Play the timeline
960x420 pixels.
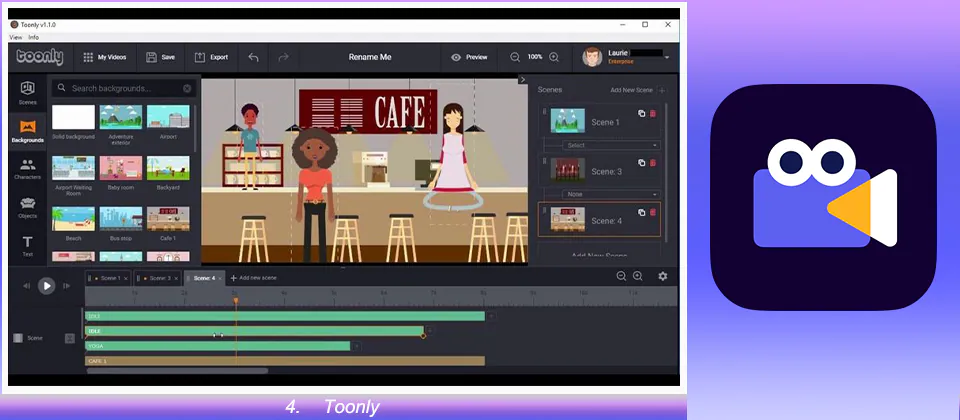coord(47,285)
